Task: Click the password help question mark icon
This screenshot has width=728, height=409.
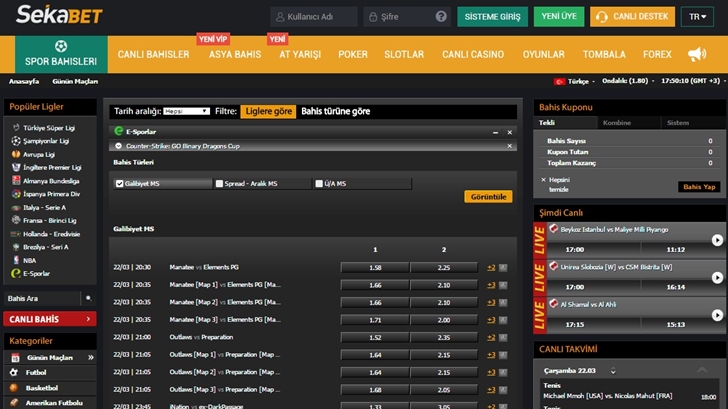Action: coord(441,17)
